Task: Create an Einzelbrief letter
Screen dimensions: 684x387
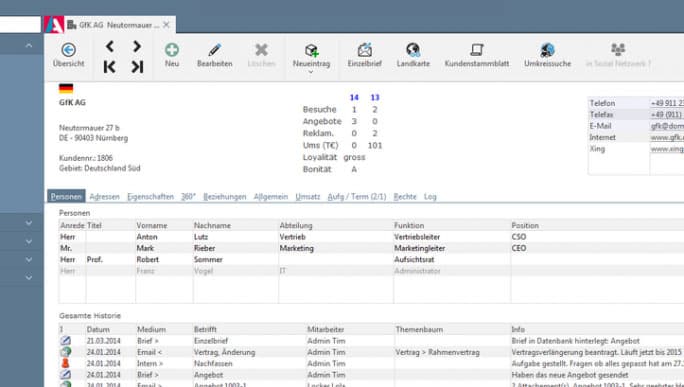Action: [x=365, y=55]
